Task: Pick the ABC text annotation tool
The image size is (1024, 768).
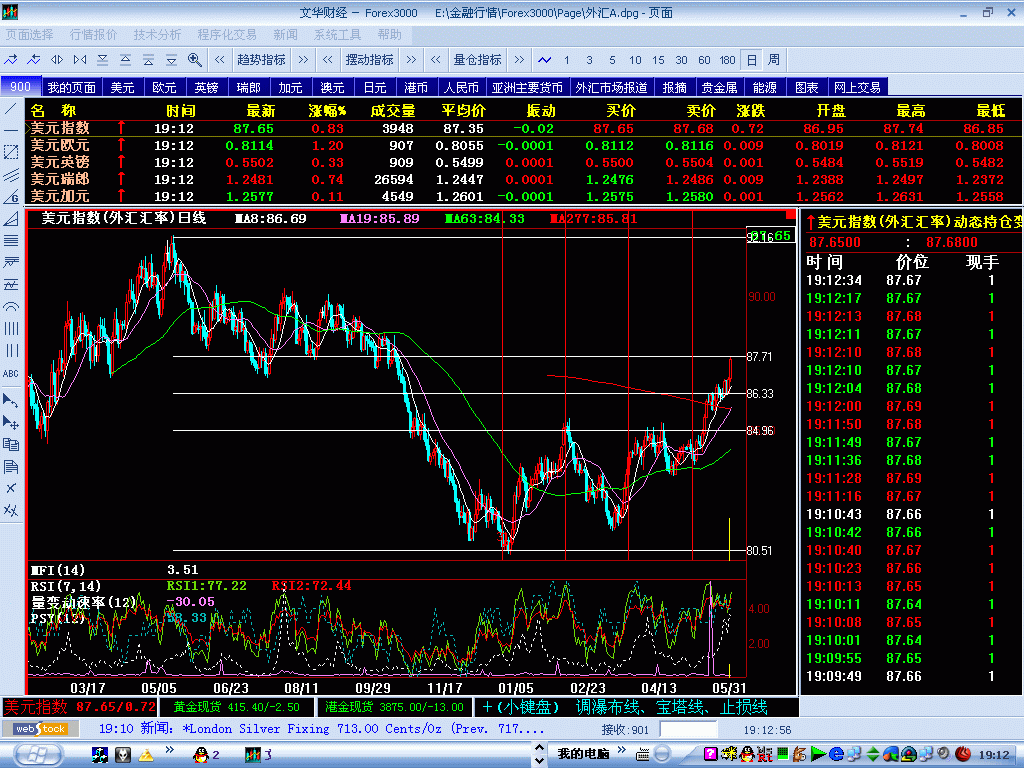Action: (11, 373)
